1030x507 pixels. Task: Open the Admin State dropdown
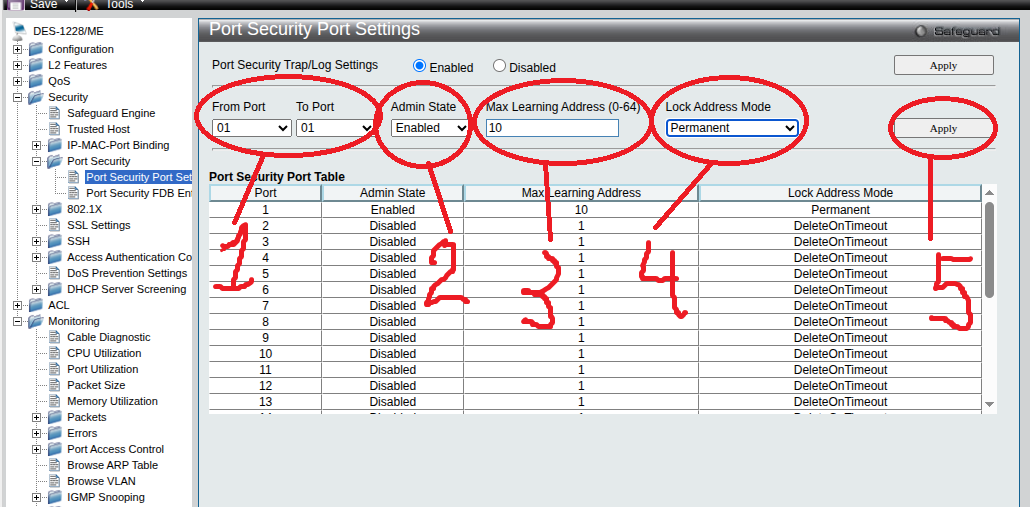(430, 128)
